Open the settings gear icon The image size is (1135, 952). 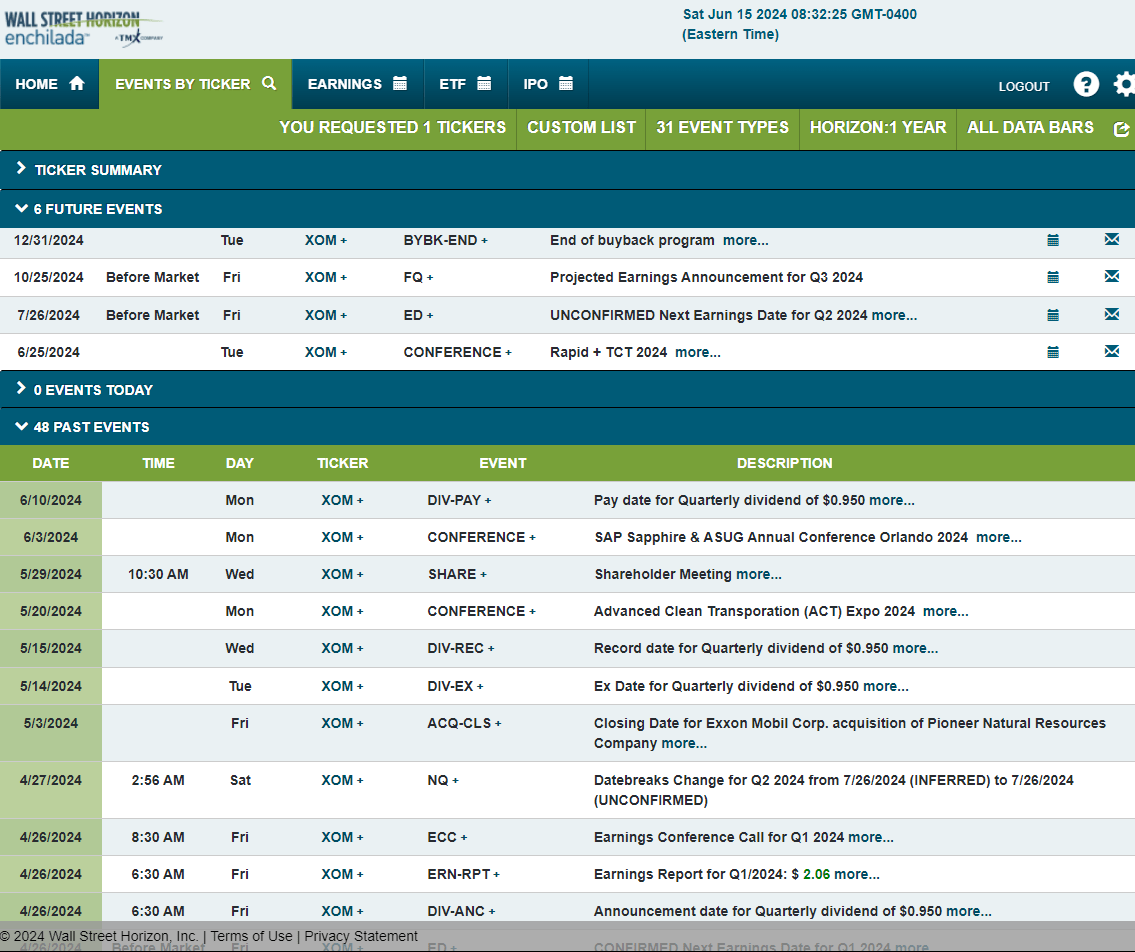1124,85
